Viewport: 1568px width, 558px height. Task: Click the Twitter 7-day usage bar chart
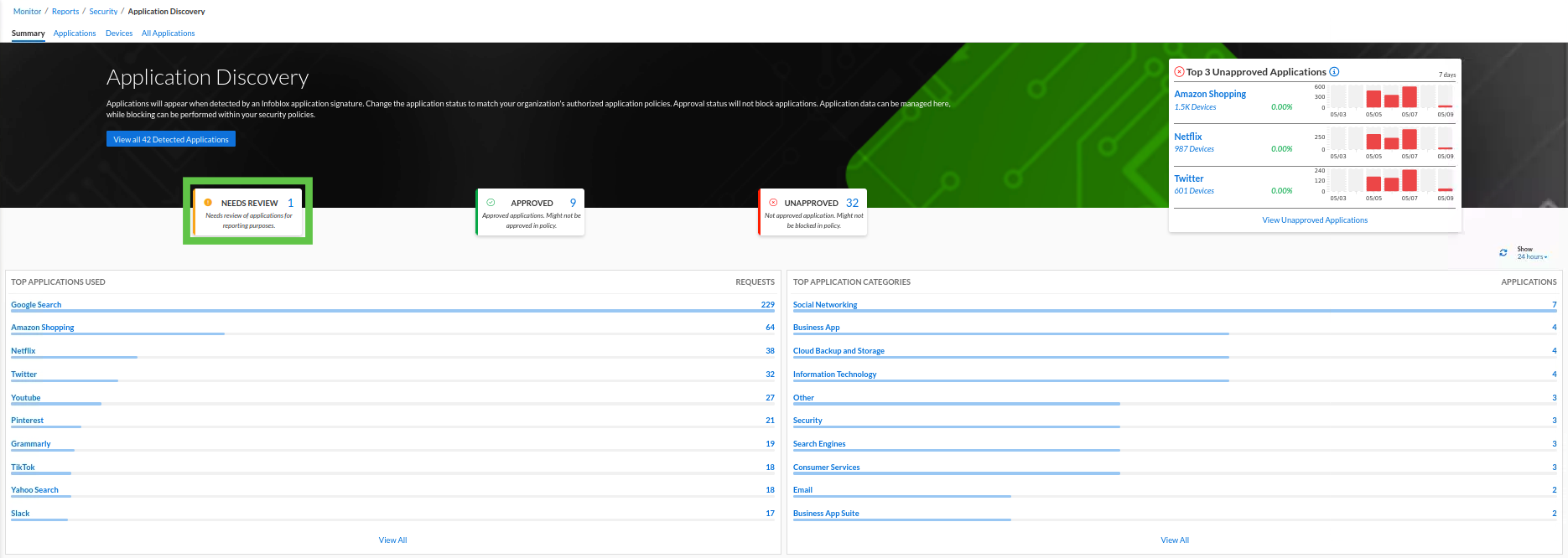coord(1391,181)
